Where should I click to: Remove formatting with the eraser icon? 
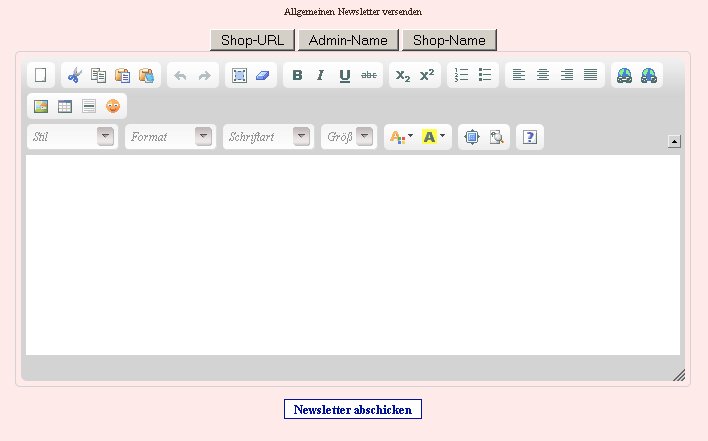coord(263,75)
